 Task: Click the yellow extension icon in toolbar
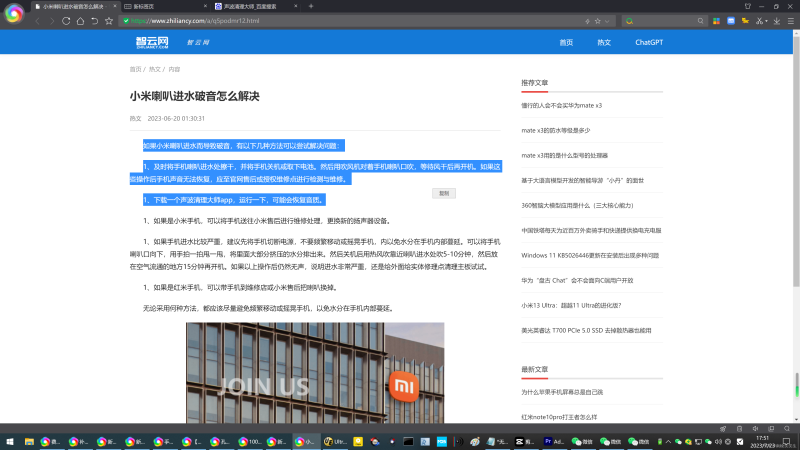click(745, 21)
